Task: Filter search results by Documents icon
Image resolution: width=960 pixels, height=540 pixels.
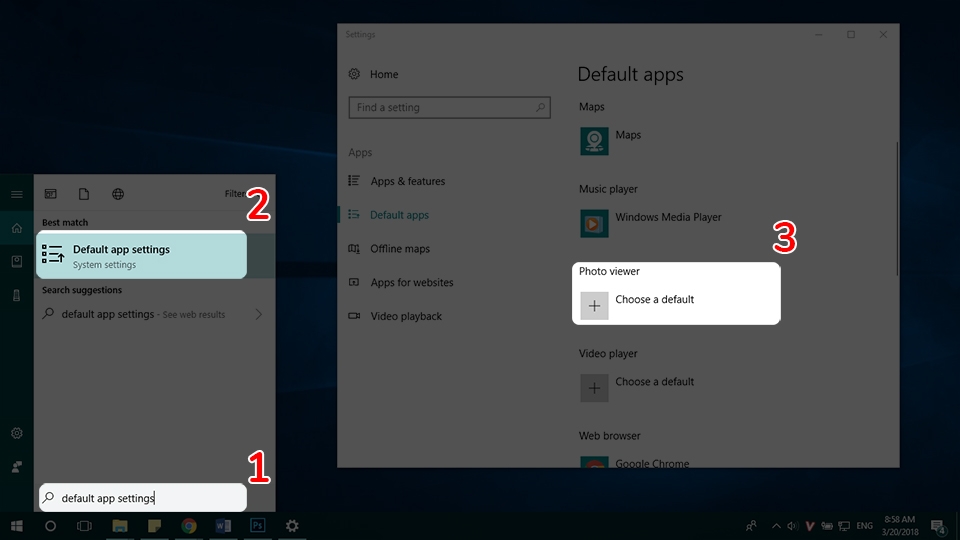Action: 84,194
